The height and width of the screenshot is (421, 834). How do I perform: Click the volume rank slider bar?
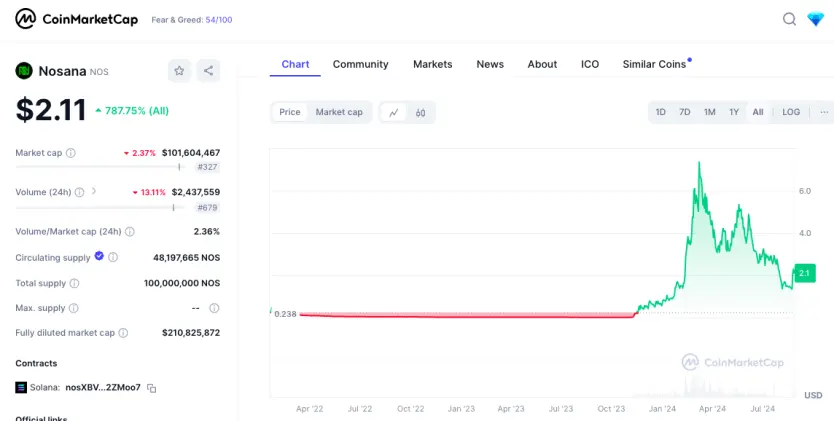coord(100,207)
